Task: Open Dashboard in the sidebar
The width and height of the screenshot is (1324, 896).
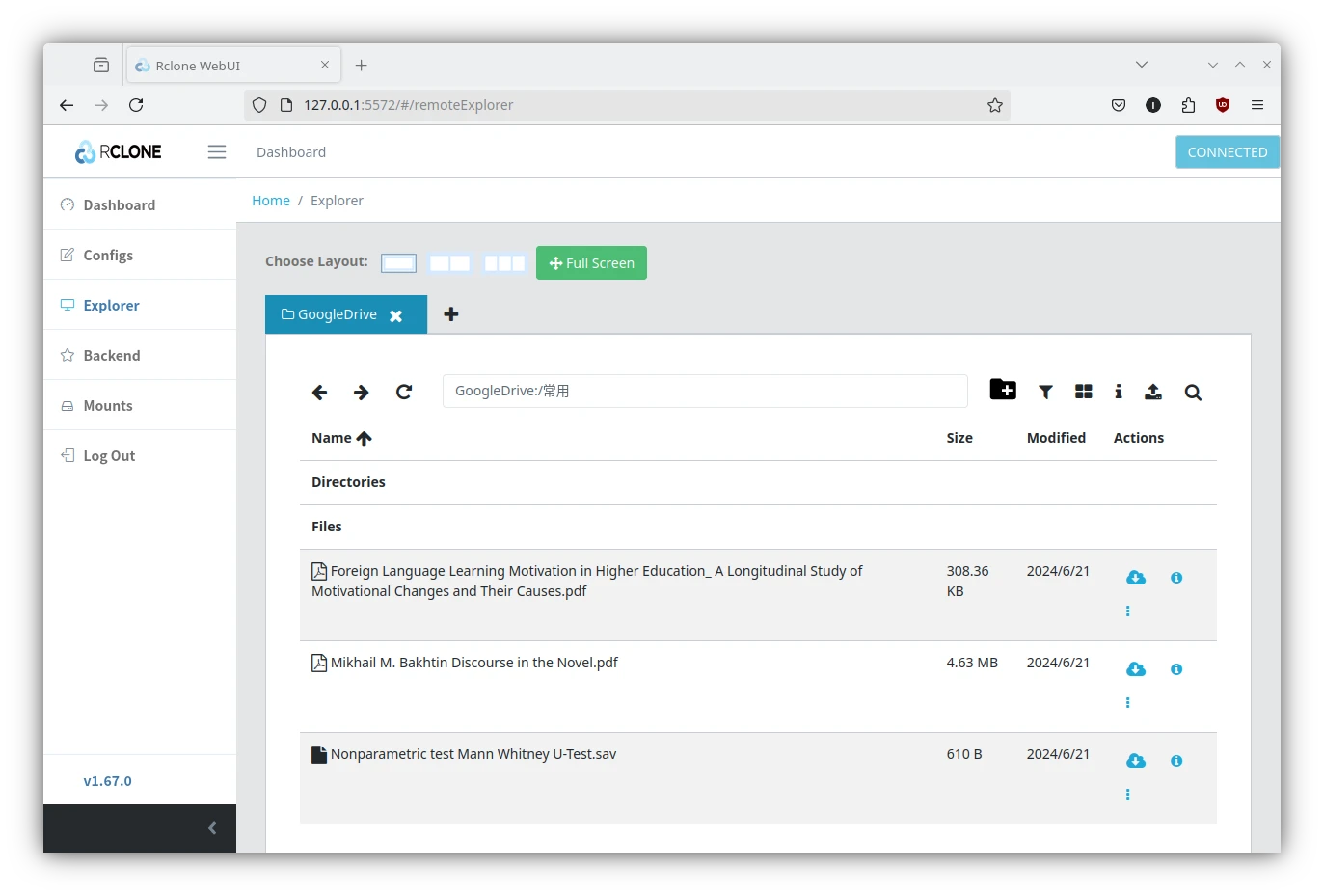Action: pos(140,204)
